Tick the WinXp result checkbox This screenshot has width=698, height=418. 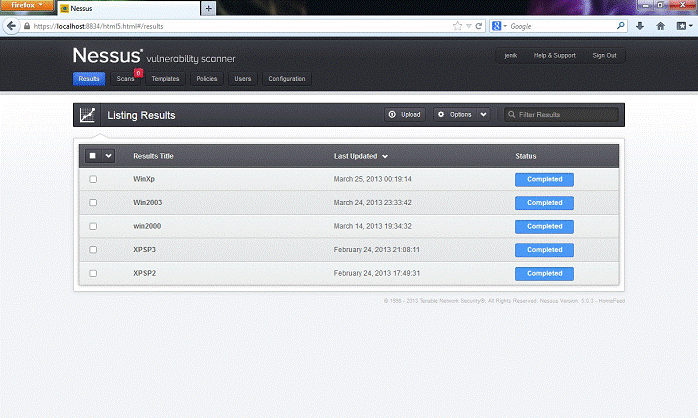click(x=93, y=179)
